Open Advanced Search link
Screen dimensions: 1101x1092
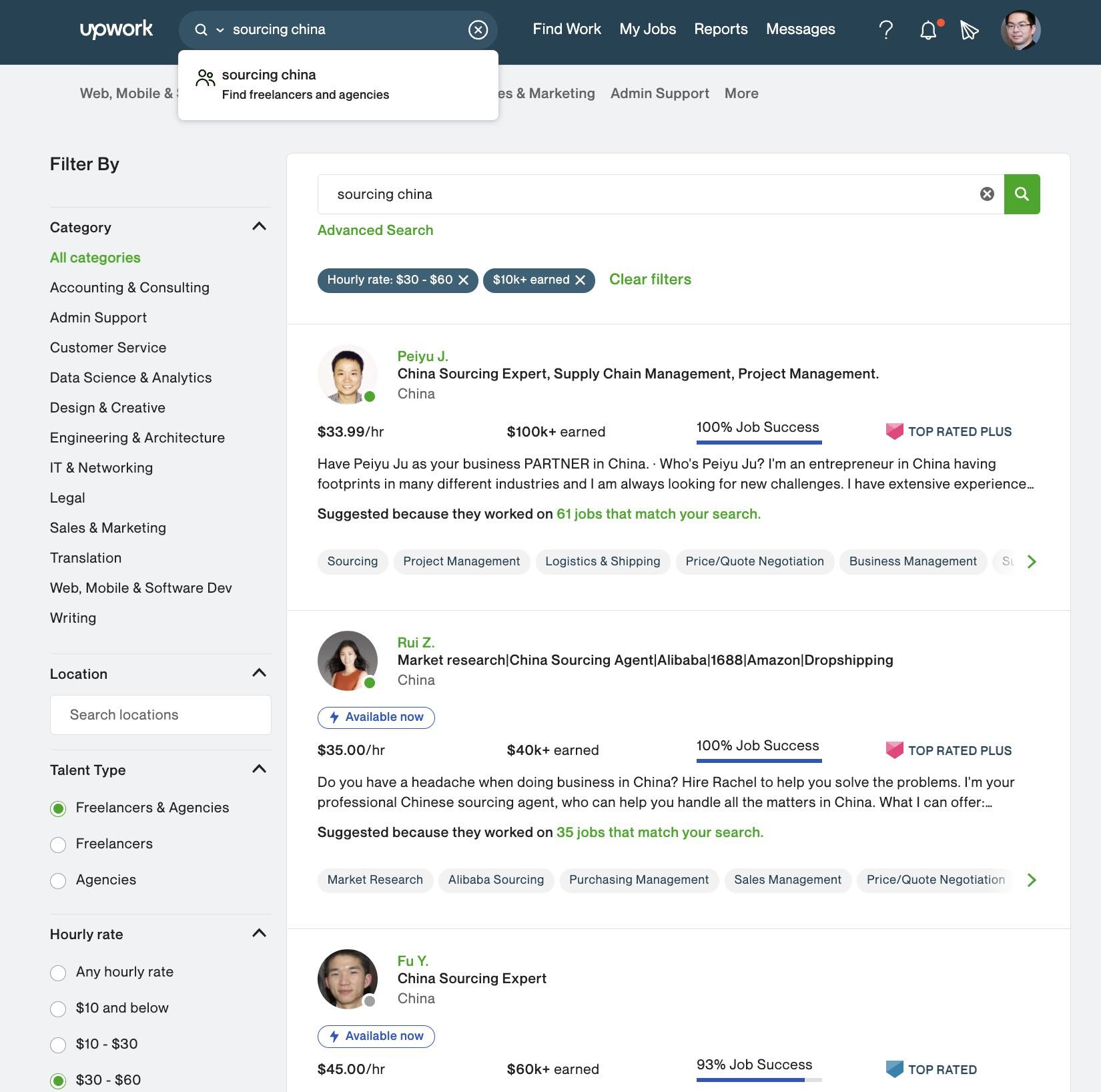[x=375, y=230]
